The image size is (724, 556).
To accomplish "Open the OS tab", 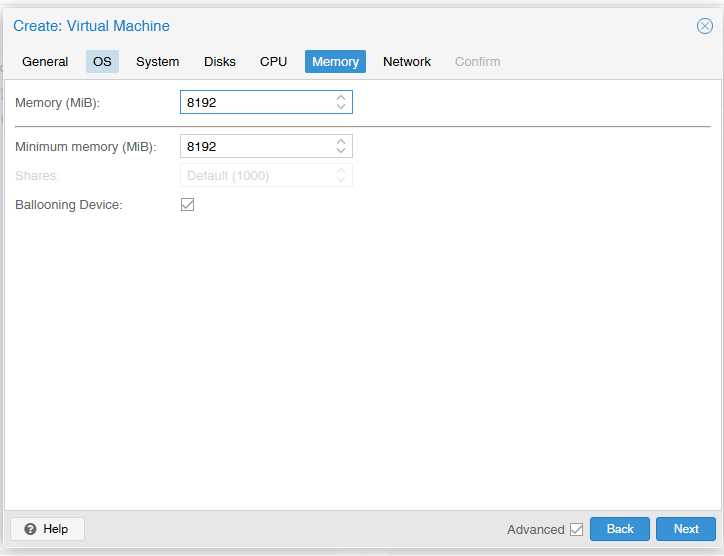I will (x=102, y=61).
